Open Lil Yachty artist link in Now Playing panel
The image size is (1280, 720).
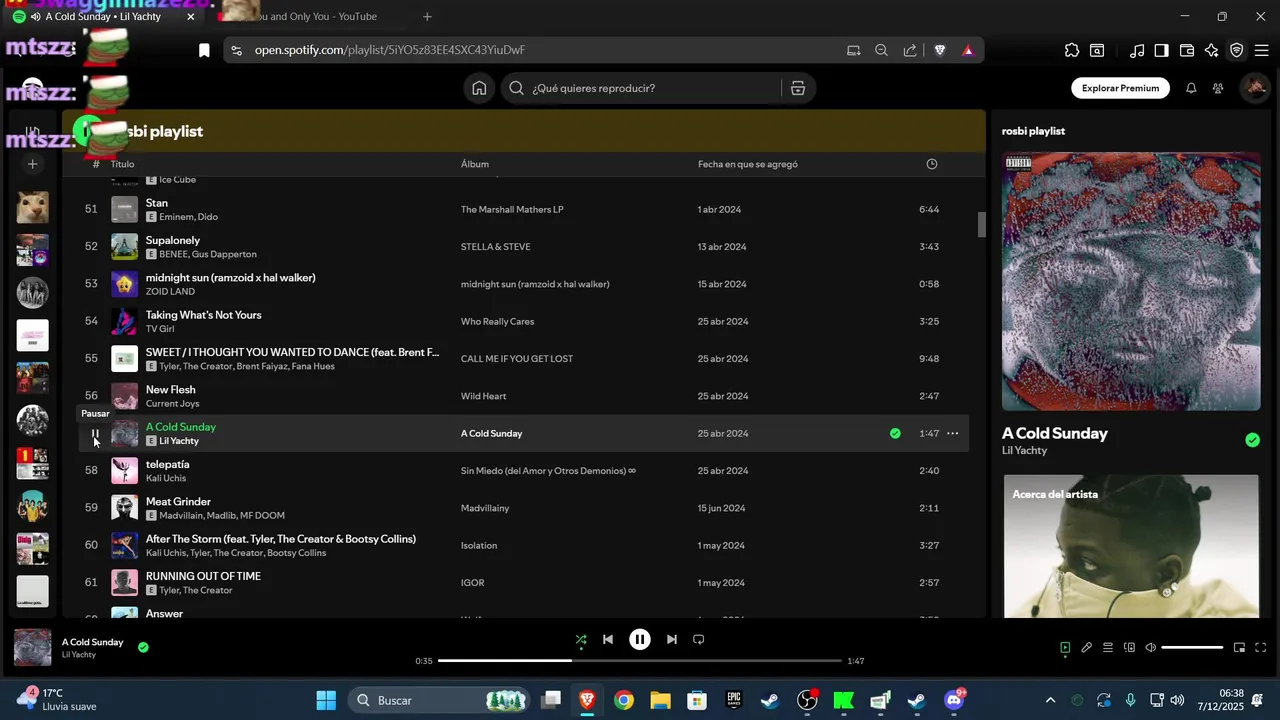[x=1024, y=451]
